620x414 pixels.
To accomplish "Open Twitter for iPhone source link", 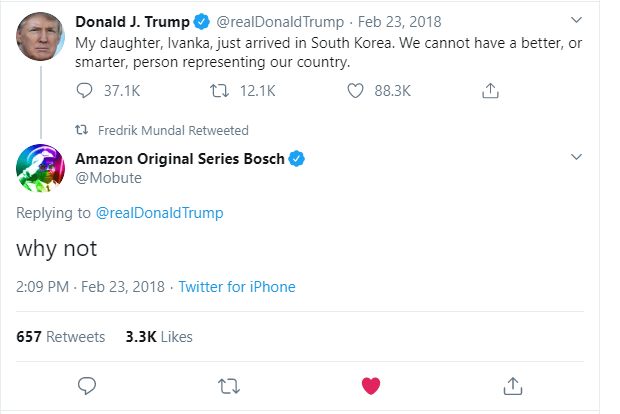I will pyautogui.click(x=237, y=287).
